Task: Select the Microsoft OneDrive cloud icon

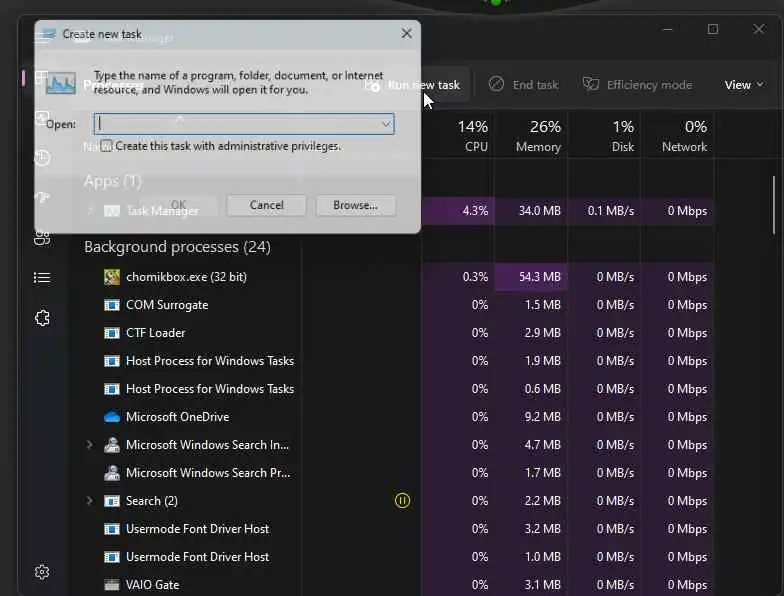Action: (x=112, y=417)
